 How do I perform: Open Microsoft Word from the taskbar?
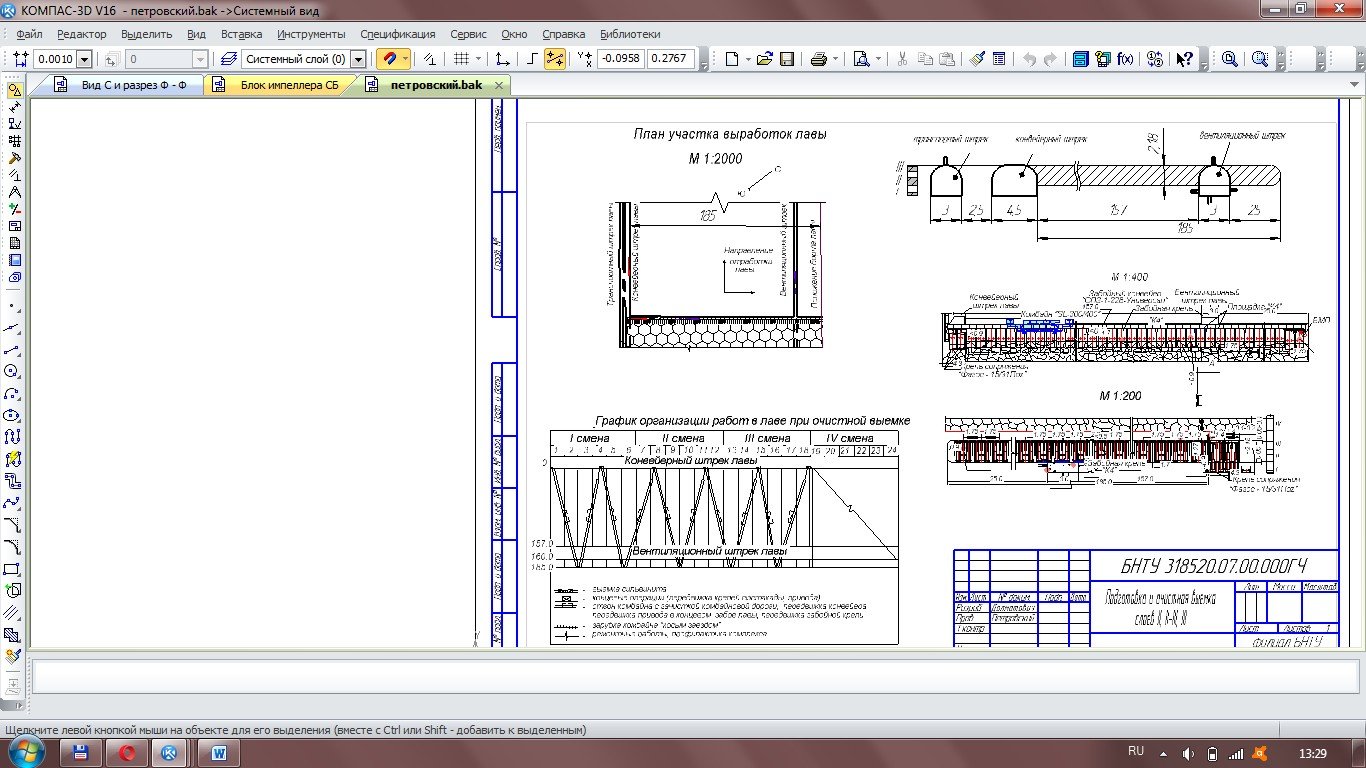[218, 752]
